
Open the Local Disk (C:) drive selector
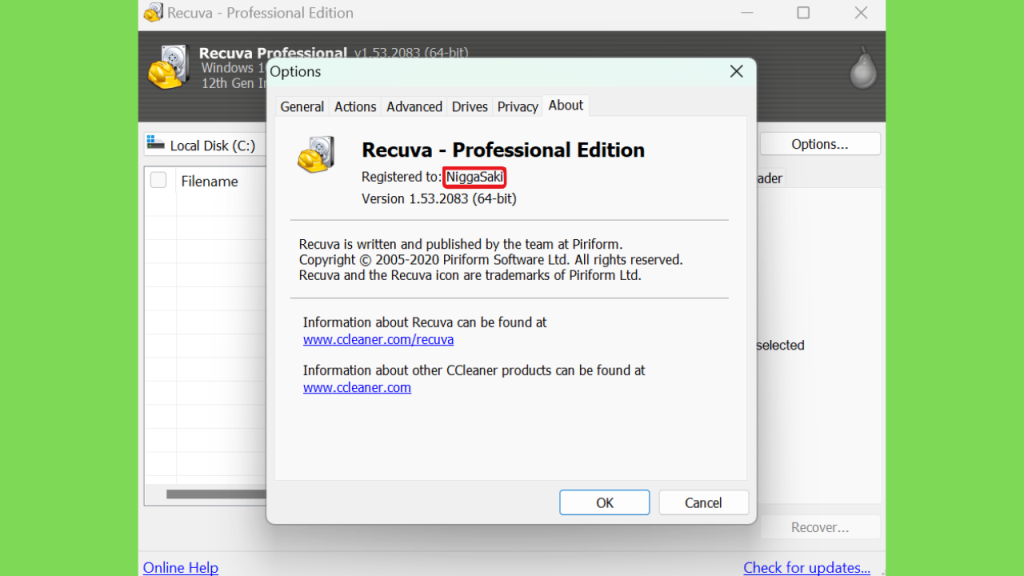pyautogui.click(x=205, y=145)
